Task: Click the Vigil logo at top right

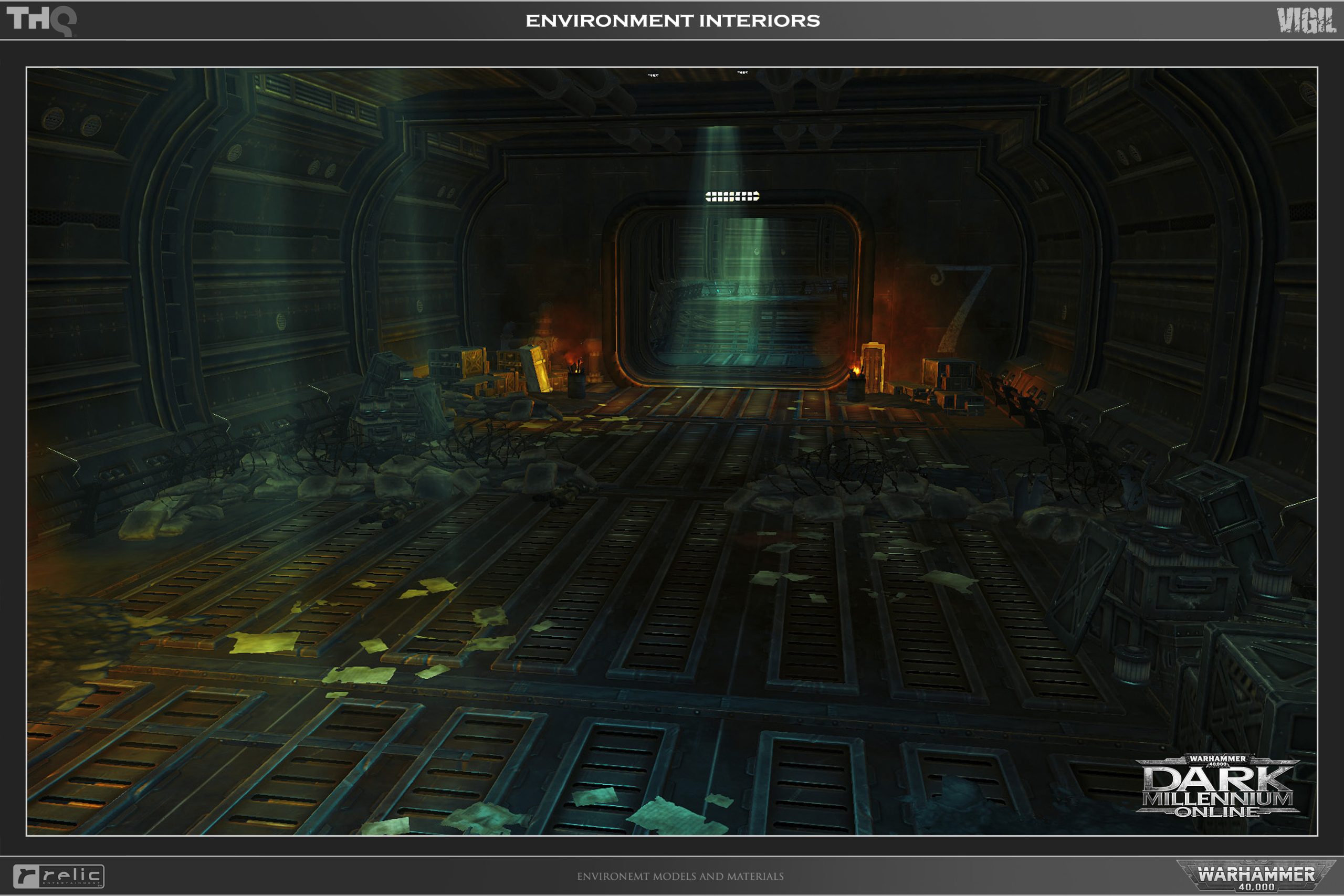Action: point(1307,20)
